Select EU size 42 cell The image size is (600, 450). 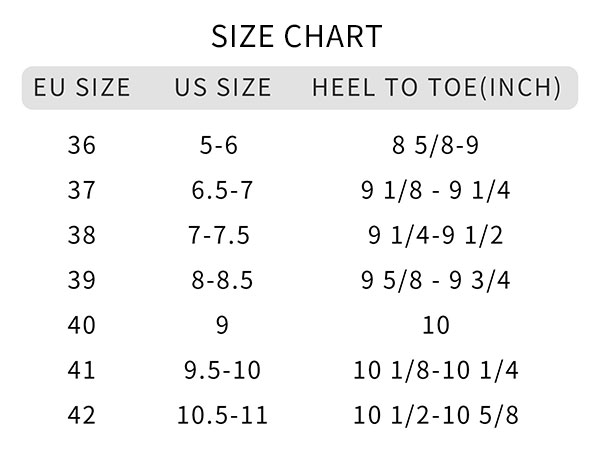82,415
